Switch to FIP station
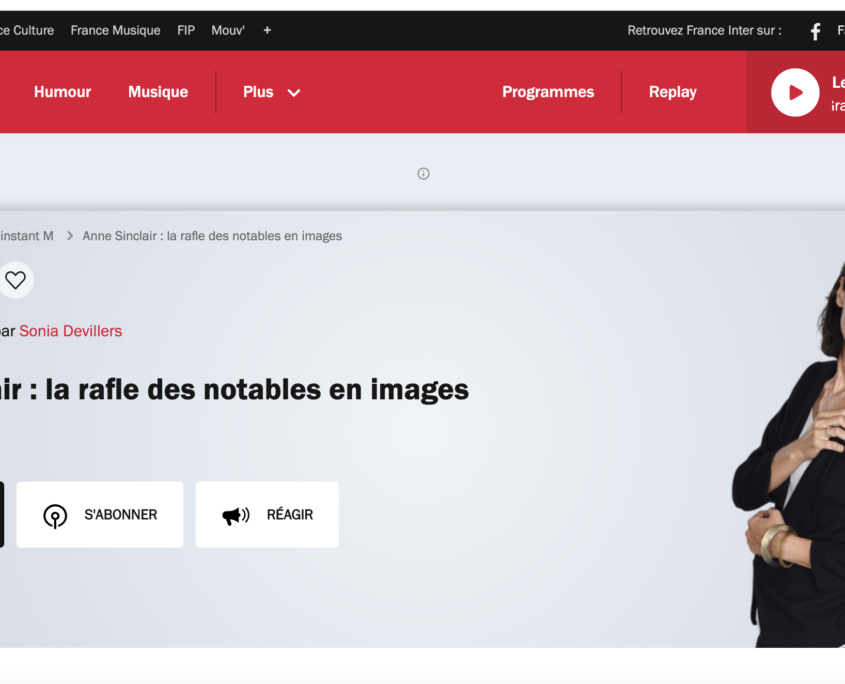This screenshot has width=845, height=684. [186, 30]
